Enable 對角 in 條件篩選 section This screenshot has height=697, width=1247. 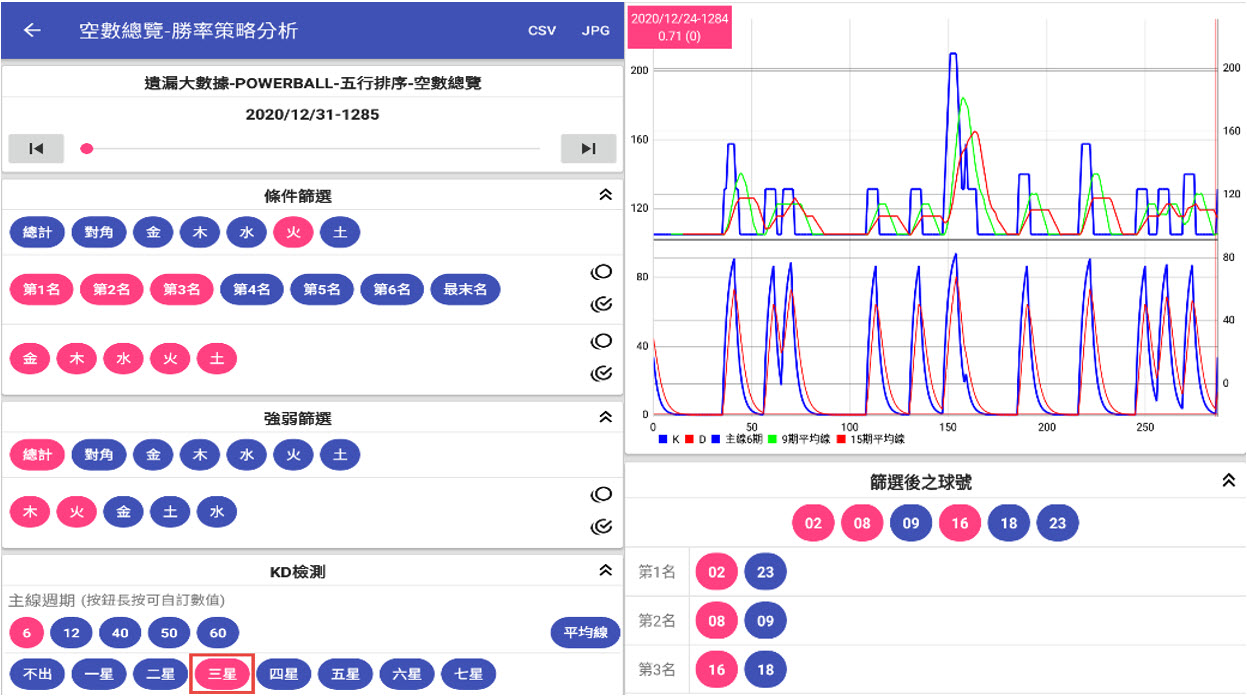pyautogui.click(x=98, y=233)
